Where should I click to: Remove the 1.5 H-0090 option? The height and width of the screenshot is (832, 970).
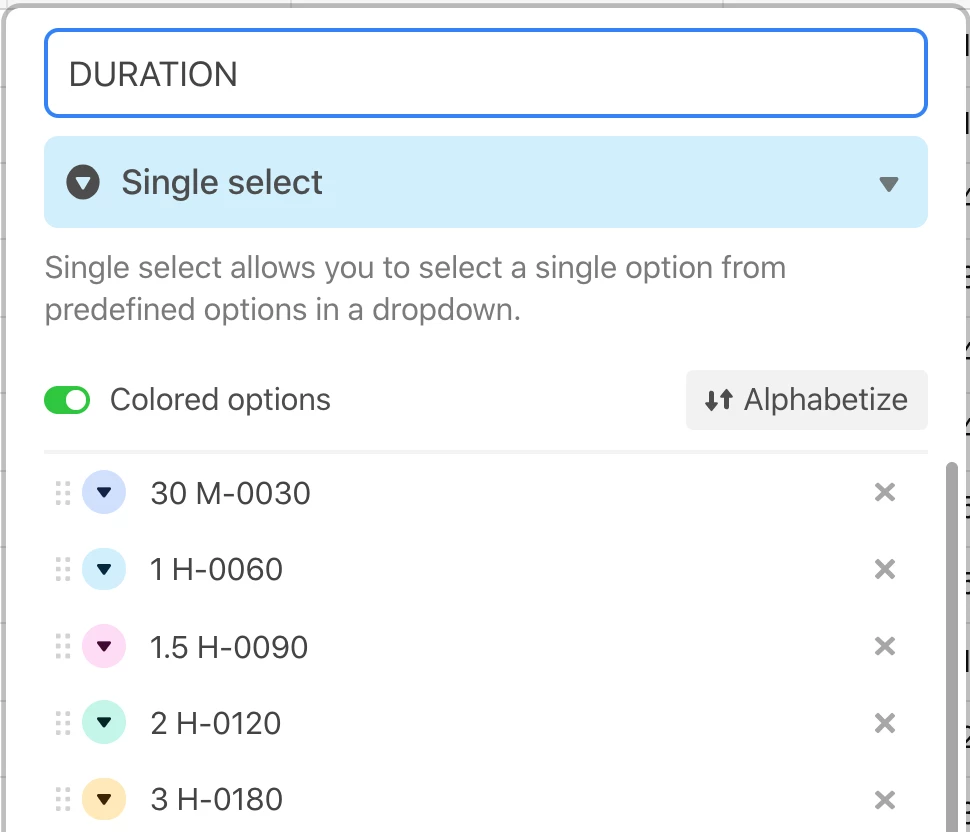(885, 646)
